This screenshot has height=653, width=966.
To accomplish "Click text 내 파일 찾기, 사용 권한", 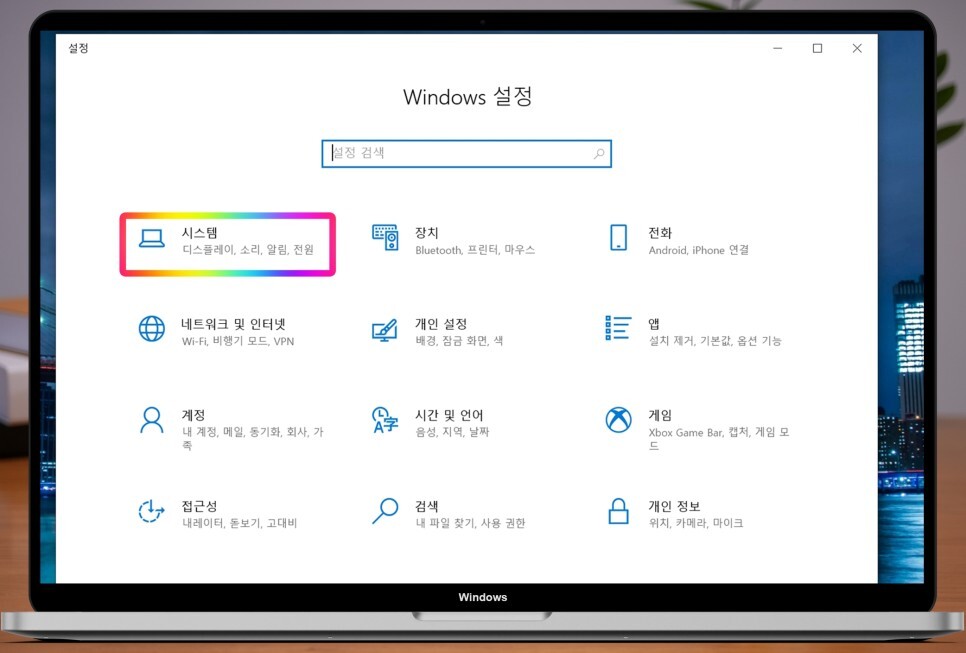I will (x=470, y=523).
